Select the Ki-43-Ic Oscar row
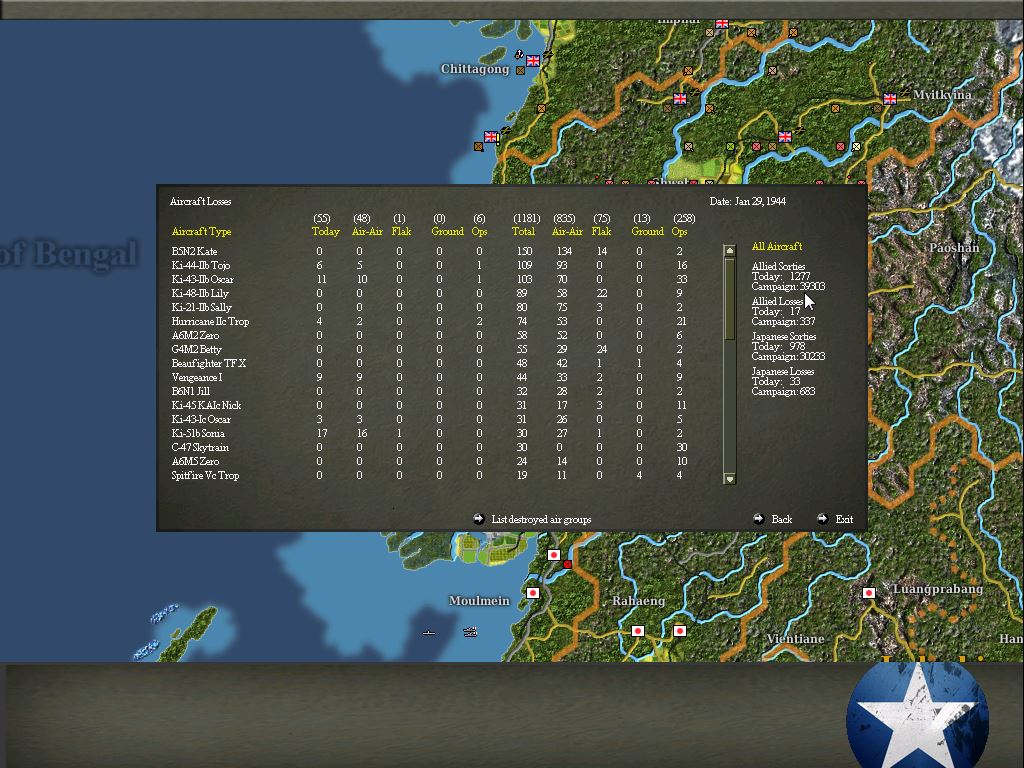1024x768 pixels. (x=431, y=419)
